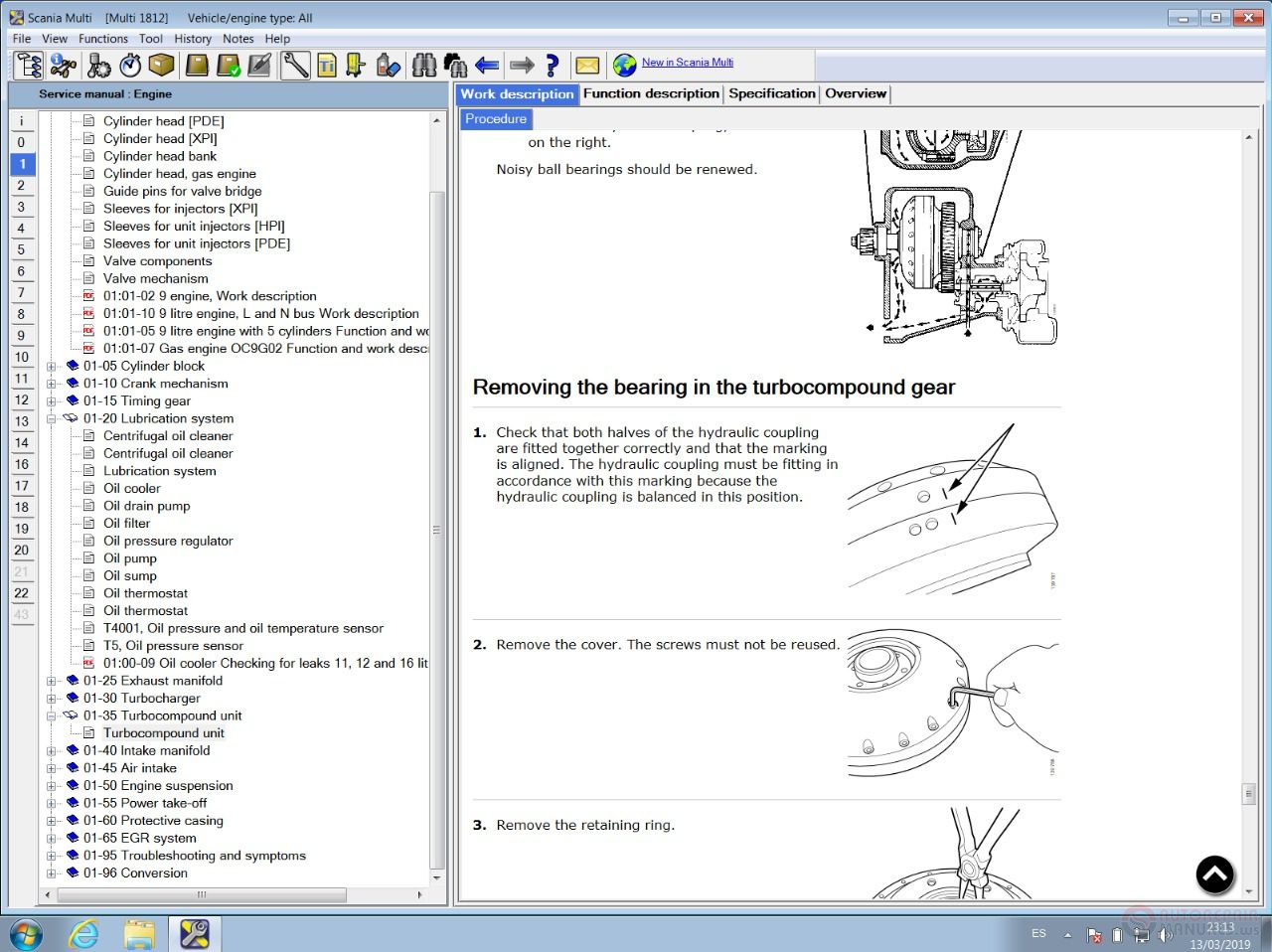Open Internet Explorer from the taskbar
Screen dimensions: 1272x952
click(x=84, y=934)
